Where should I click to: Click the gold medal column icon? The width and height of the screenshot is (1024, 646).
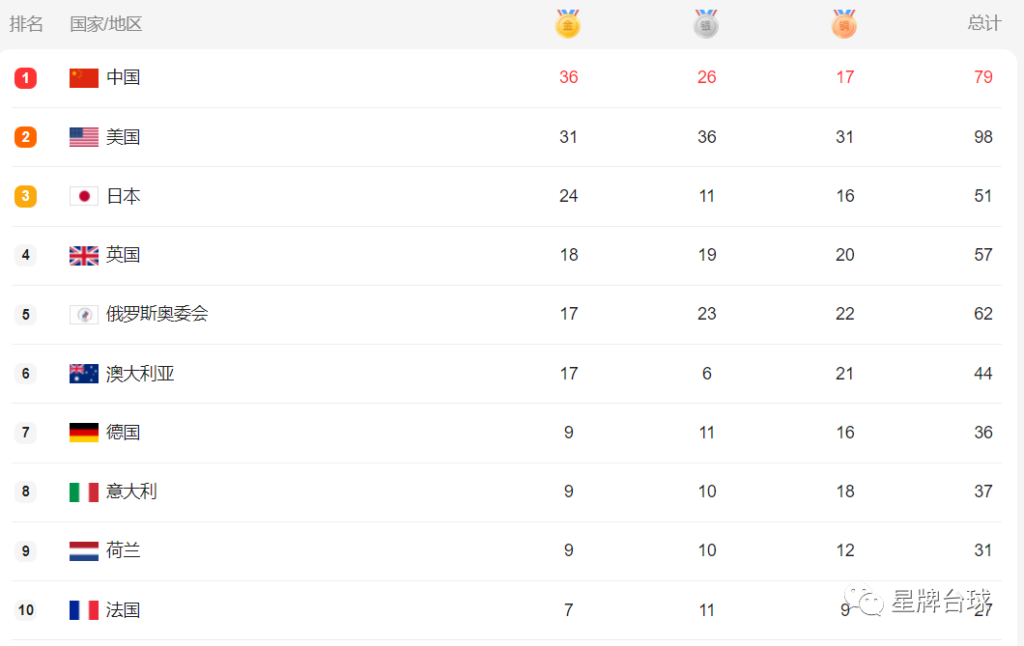[x=568, y=24]
